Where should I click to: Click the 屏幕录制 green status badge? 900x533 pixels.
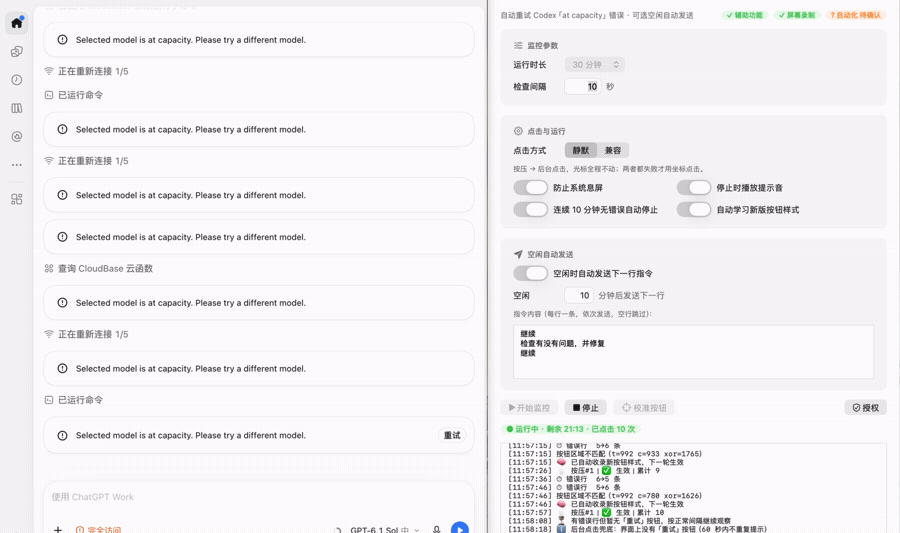[797, 15]
